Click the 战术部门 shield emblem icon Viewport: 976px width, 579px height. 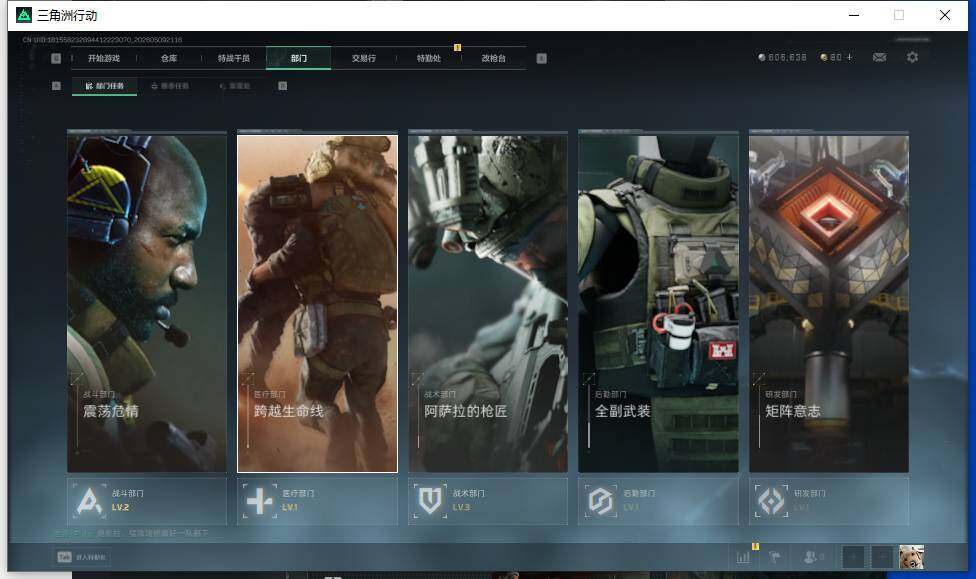(x=430, y=501)
